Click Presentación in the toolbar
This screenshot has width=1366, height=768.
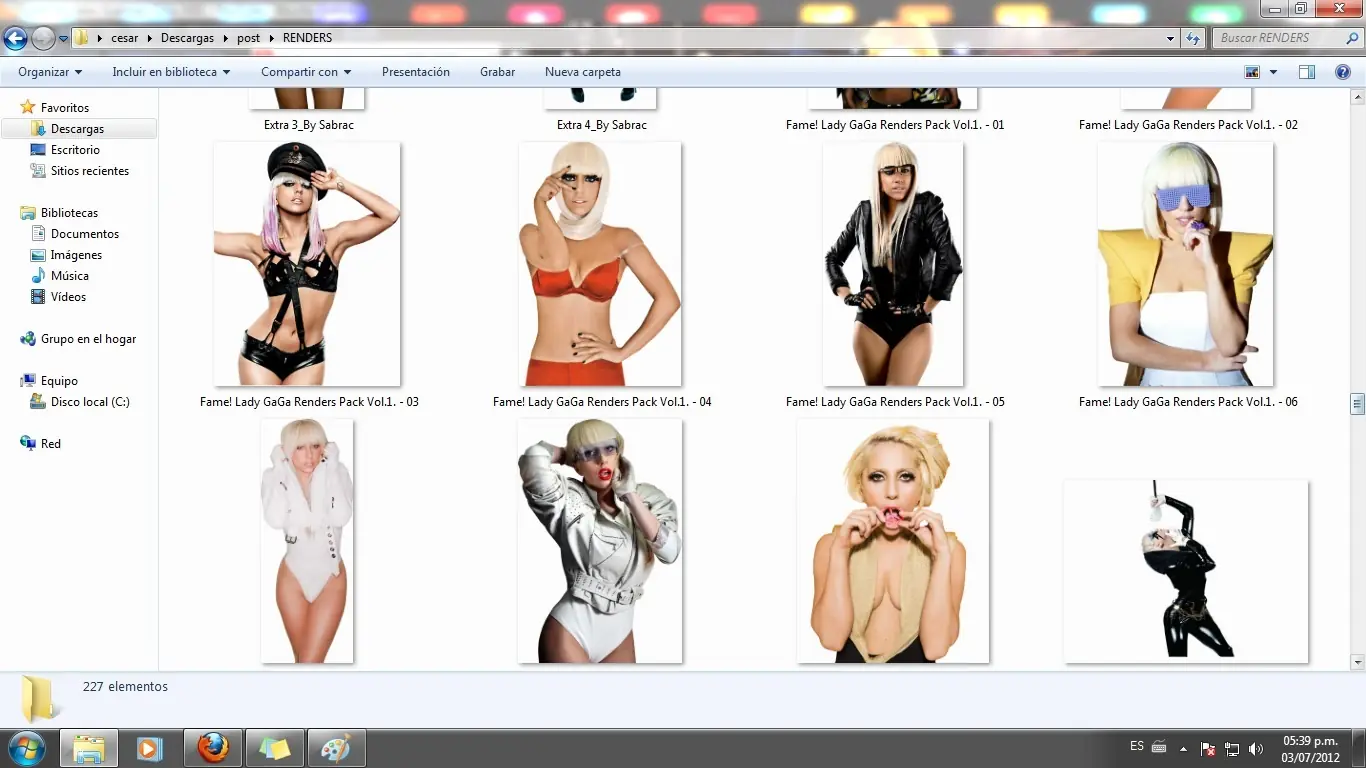point(416,72)
